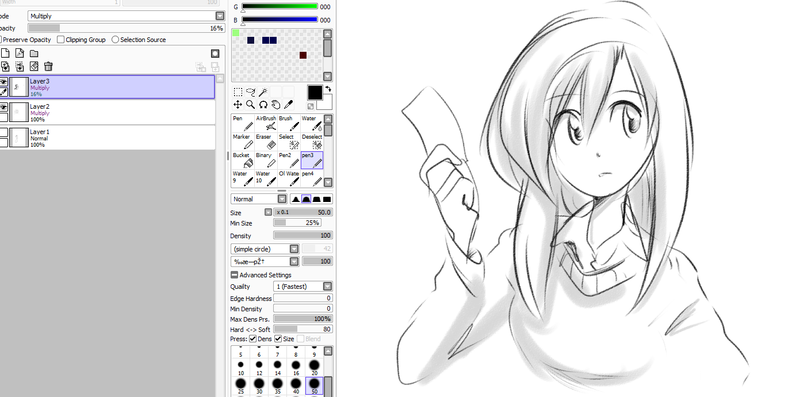Screen dimensions: 800x397
Task: Toggle the transparent color icon below foreground swatch
Action: [x=311, y=106]
